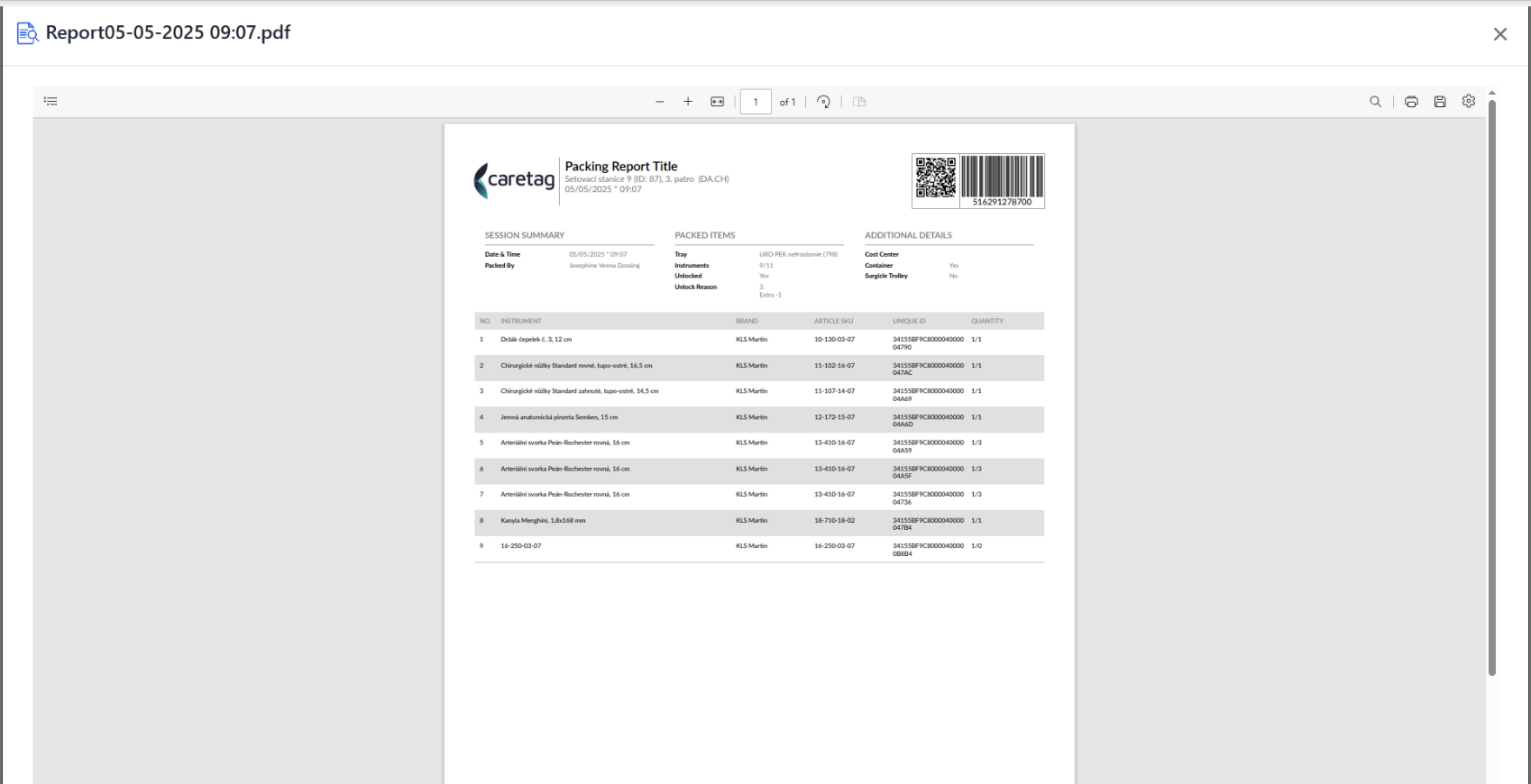Click the barcode 516291278700
1531x784 pixels.
1002,181
